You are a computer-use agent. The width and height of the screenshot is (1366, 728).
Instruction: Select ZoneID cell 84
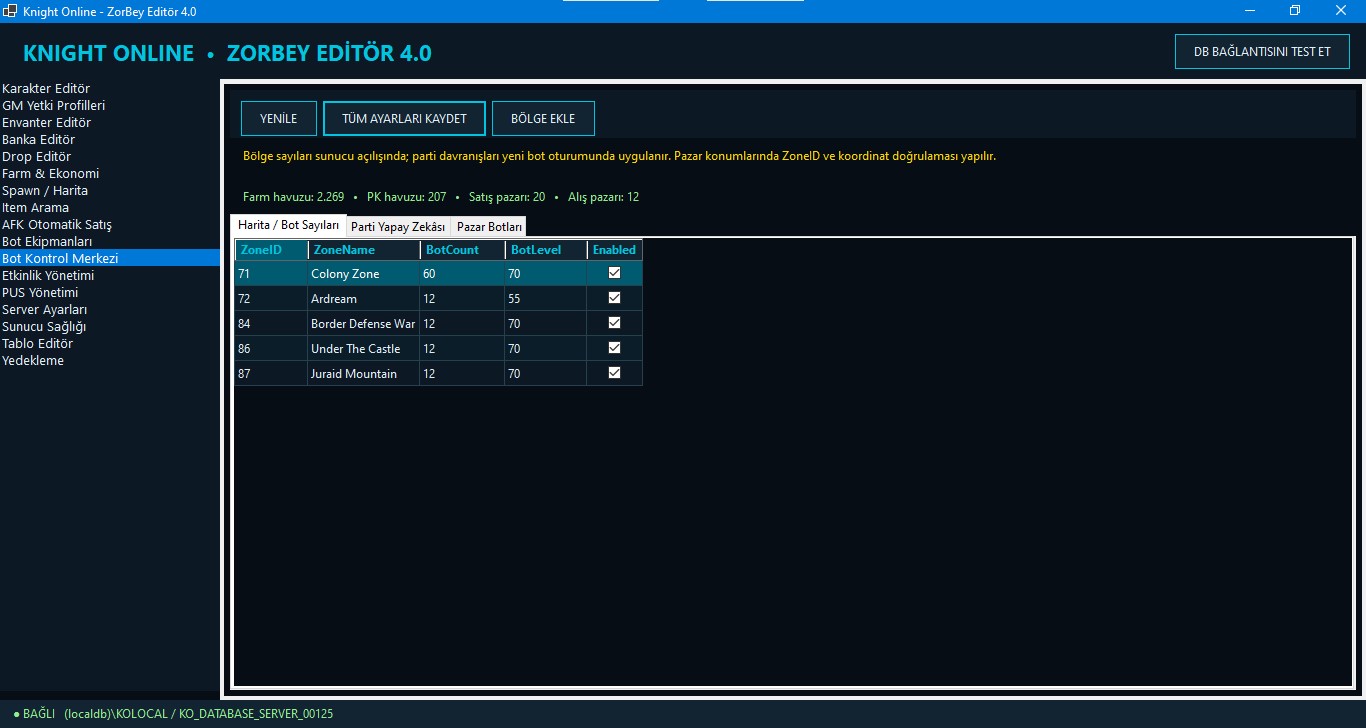click(271, 323)
